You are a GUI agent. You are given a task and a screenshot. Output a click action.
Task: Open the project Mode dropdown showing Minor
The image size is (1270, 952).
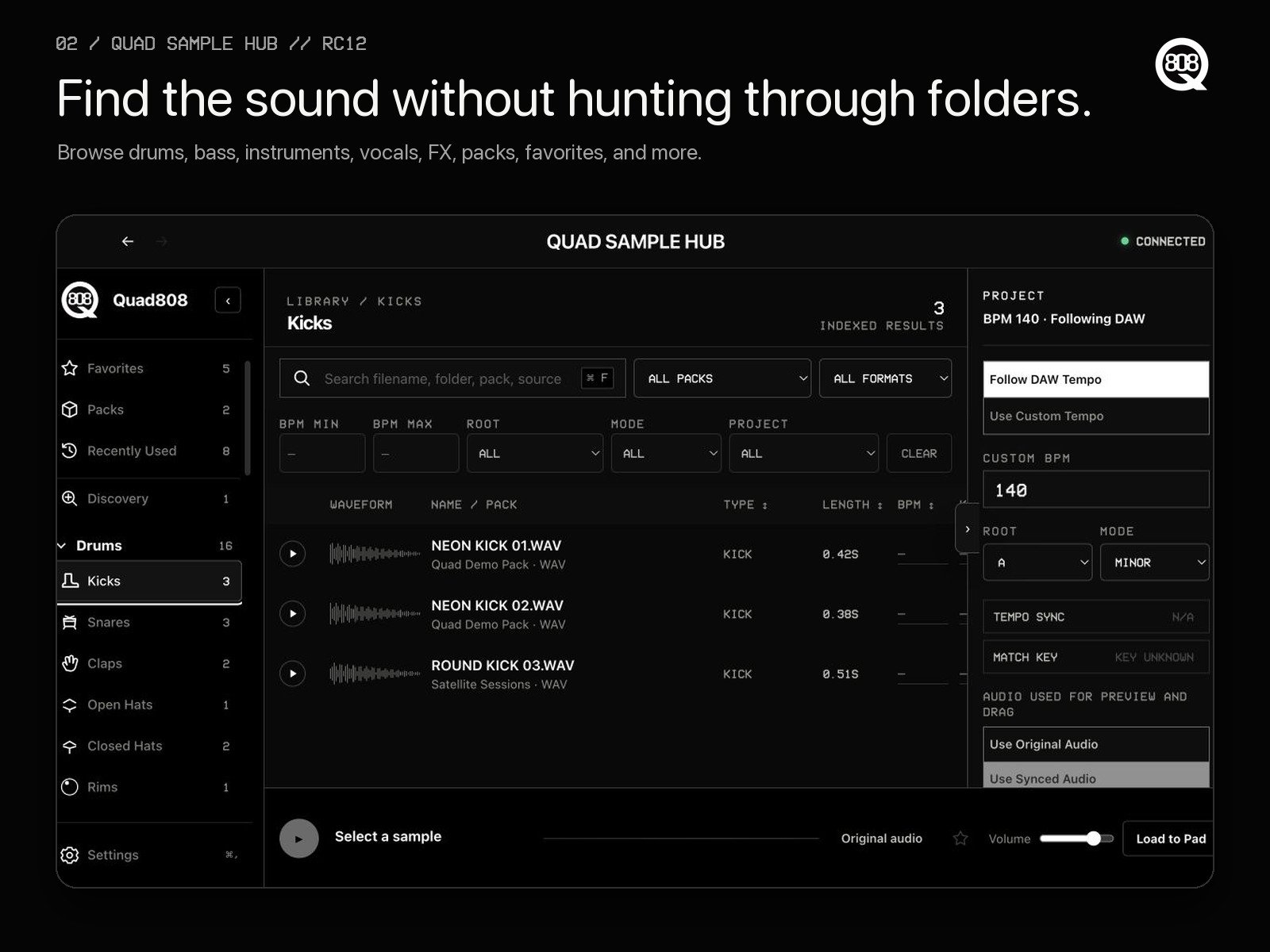click(x=1154, y=562)
